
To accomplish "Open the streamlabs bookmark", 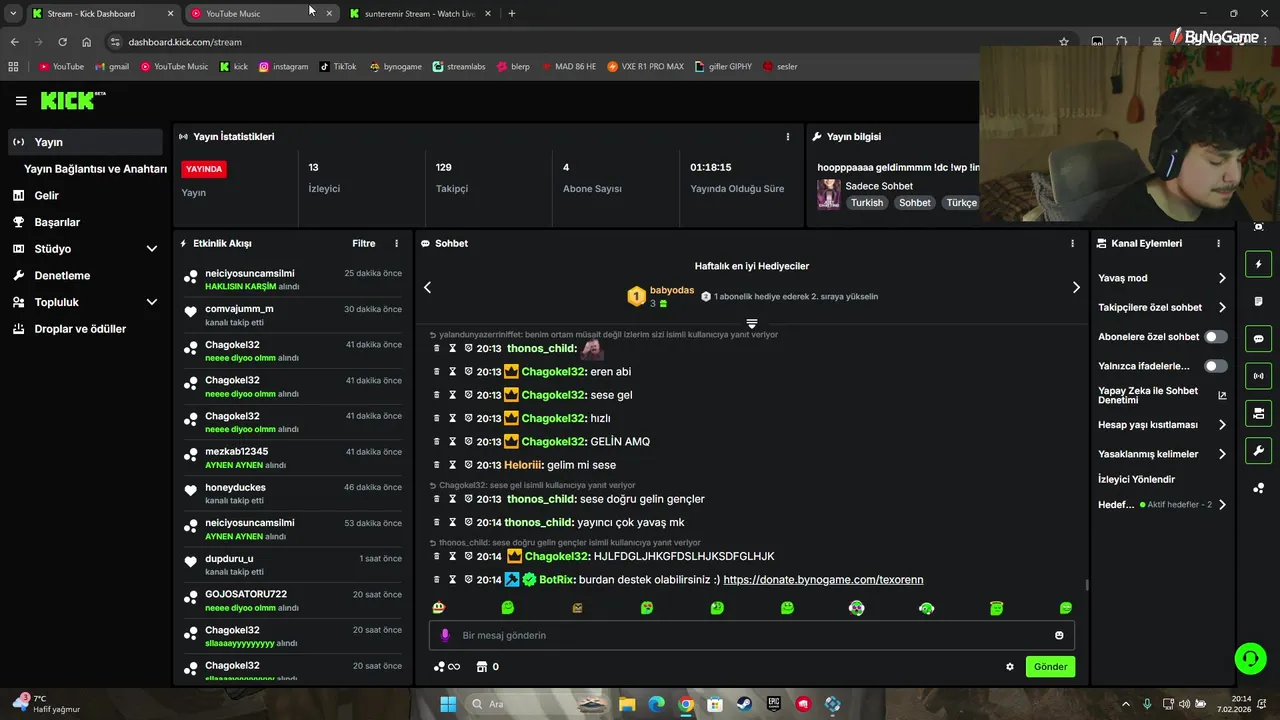I will (x=459, y=67).
